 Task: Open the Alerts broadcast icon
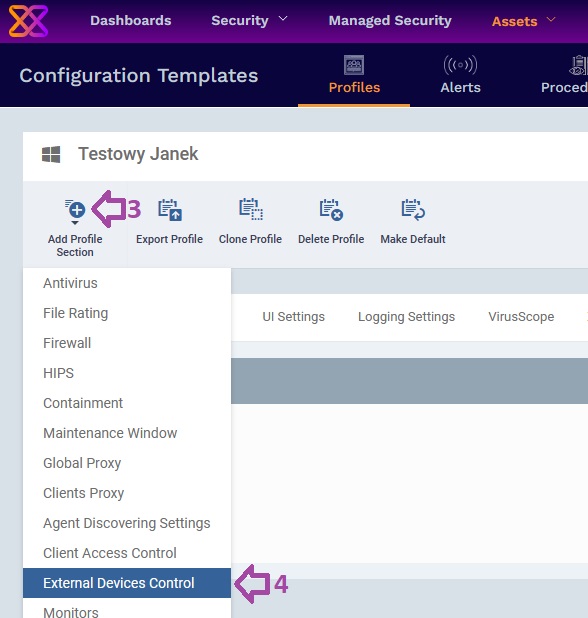point(460,65)
